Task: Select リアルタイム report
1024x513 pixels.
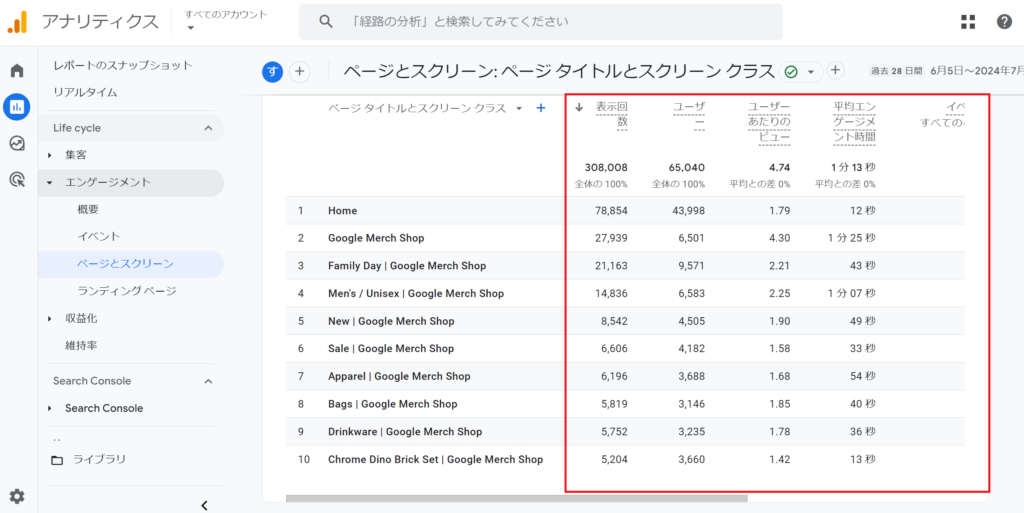Action: (x=85, y=92)
